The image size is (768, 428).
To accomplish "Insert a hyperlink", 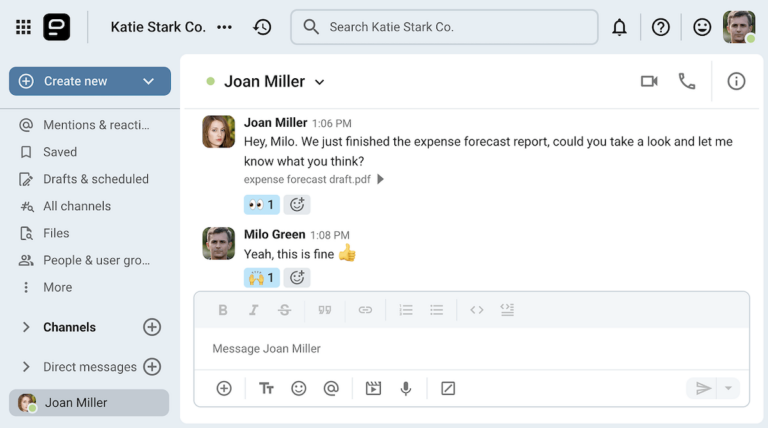I will [365, 310].
